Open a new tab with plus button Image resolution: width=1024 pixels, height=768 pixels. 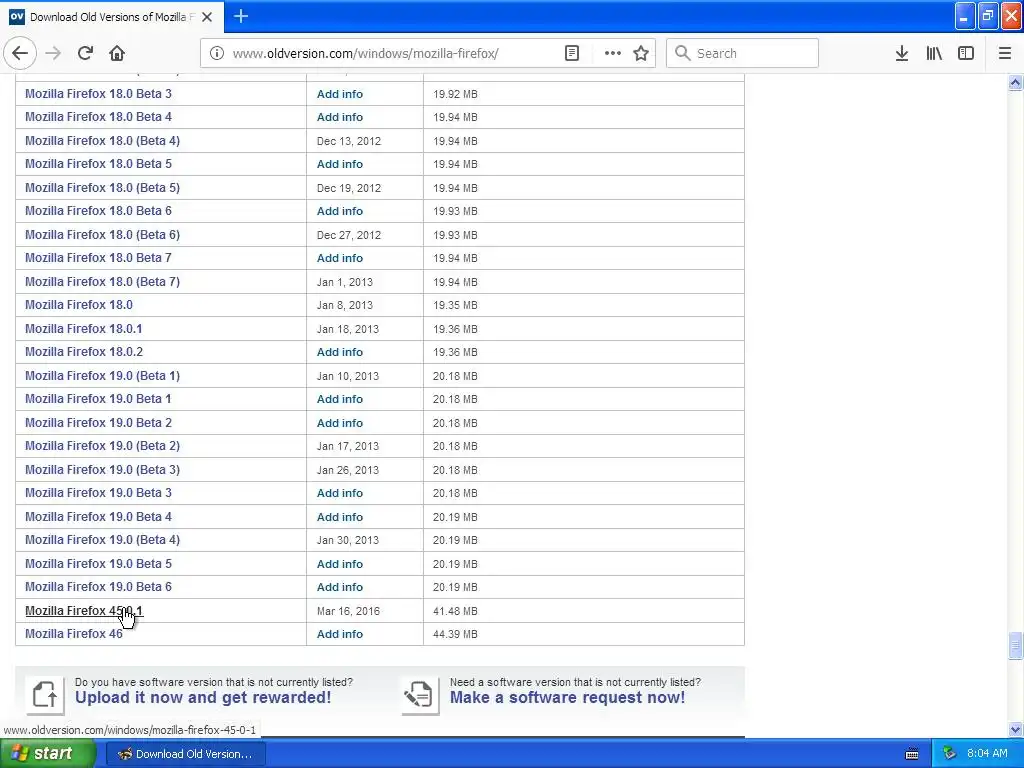pos(241,16)
